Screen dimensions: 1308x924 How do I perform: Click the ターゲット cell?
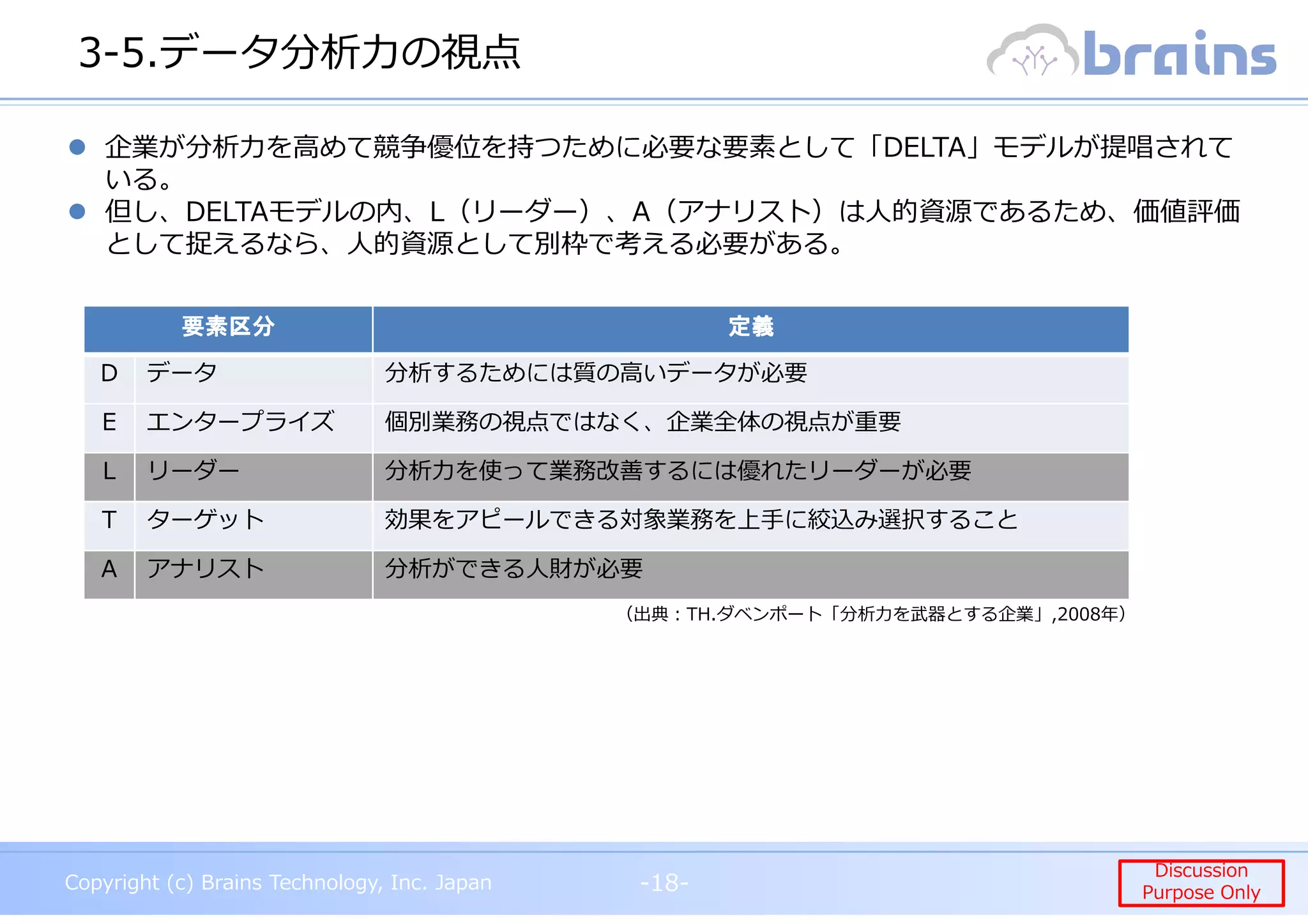(254, 526)
